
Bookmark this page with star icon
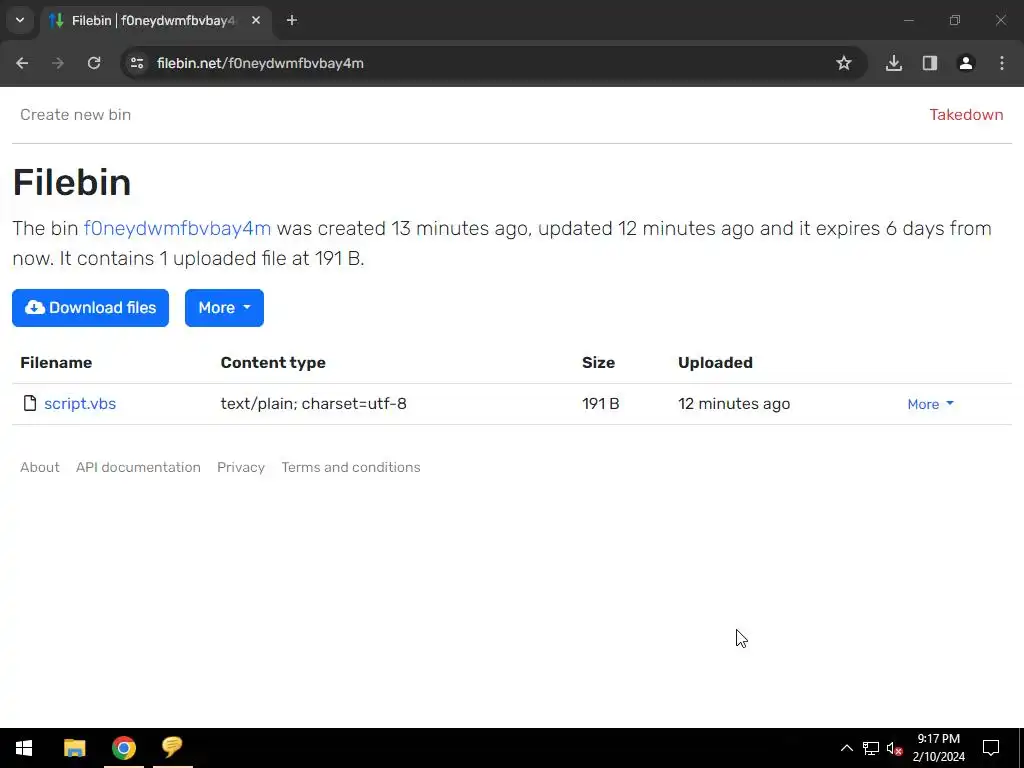coord(844,63)
